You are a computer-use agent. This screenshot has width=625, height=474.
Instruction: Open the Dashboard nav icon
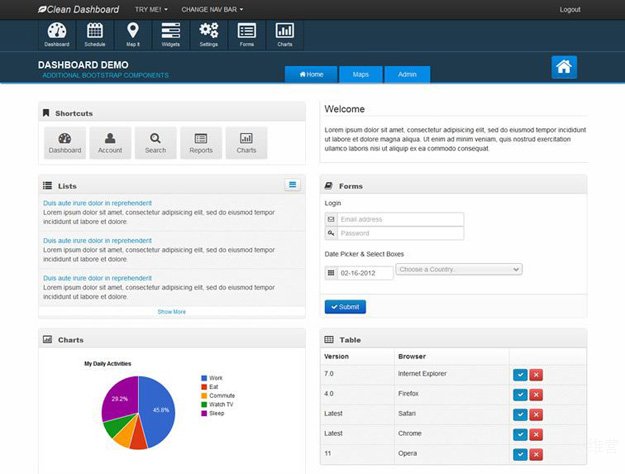coord(57,35)
